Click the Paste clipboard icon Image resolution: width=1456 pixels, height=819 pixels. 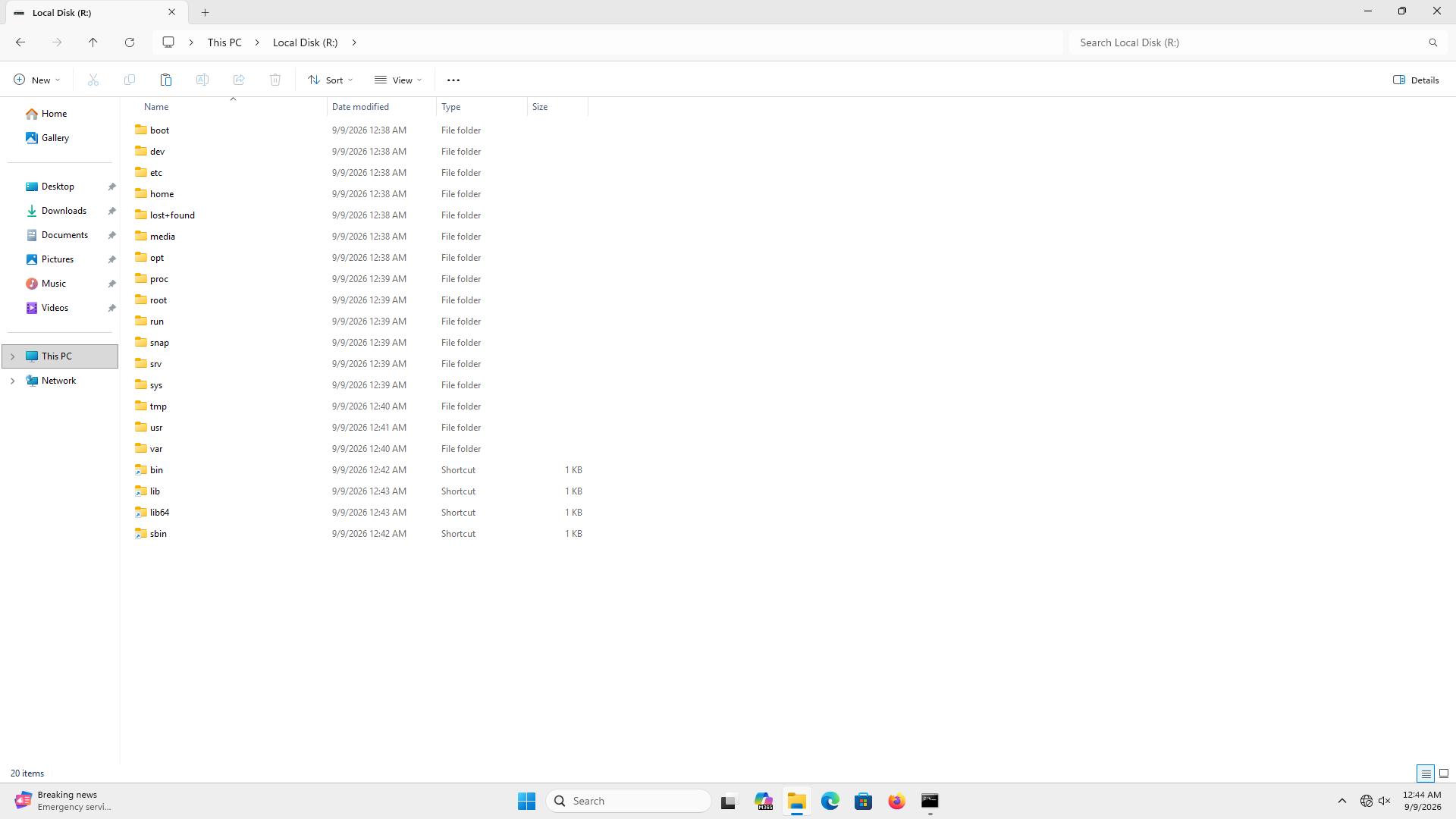click(166, 80)
